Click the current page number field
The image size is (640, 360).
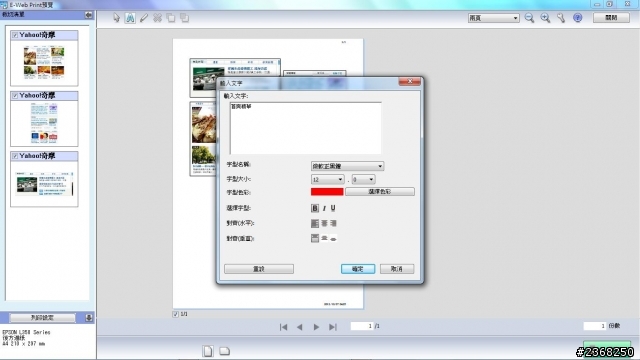pos(362,326)
